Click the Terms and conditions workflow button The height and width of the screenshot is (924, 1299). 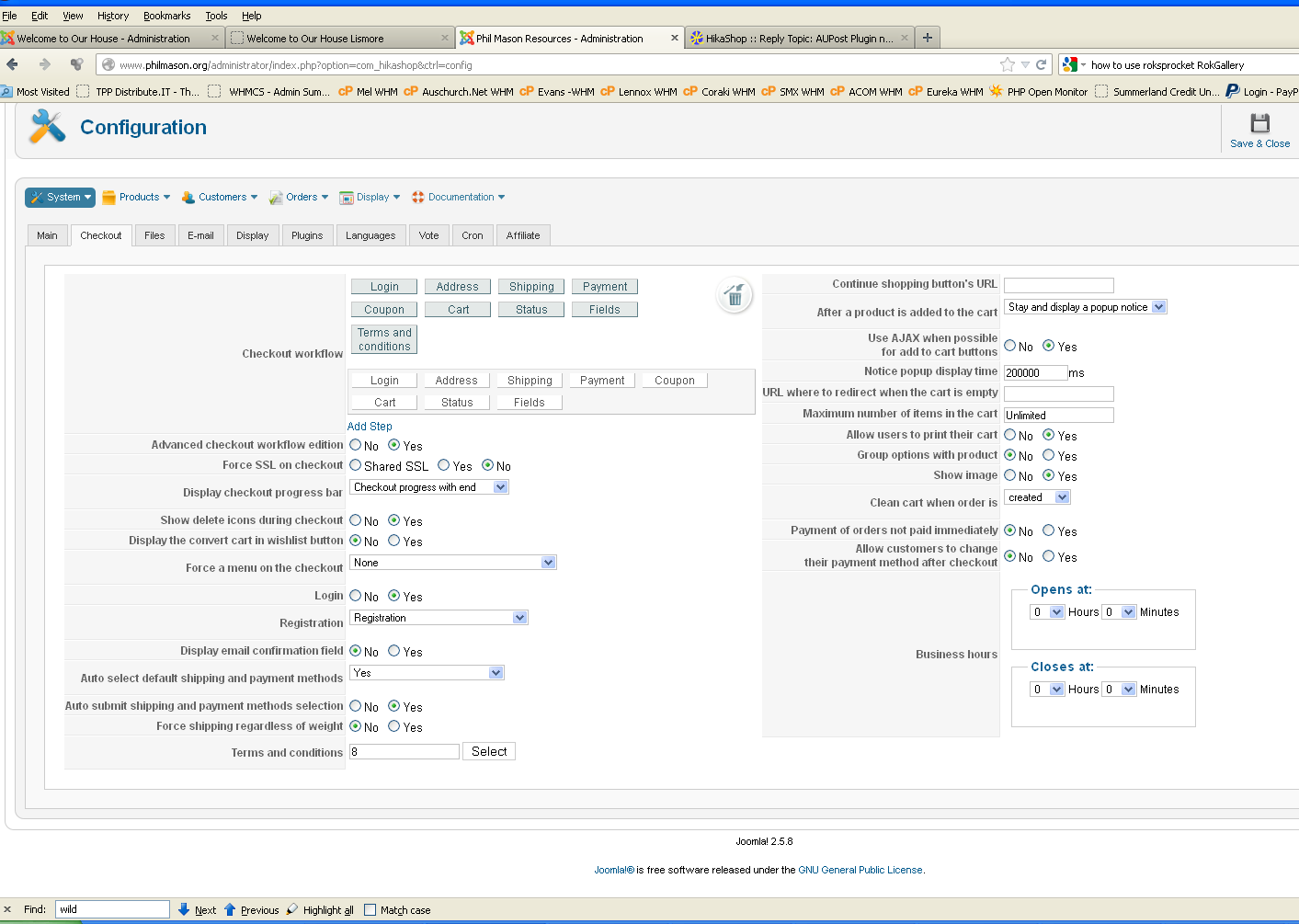click(384, 339)
